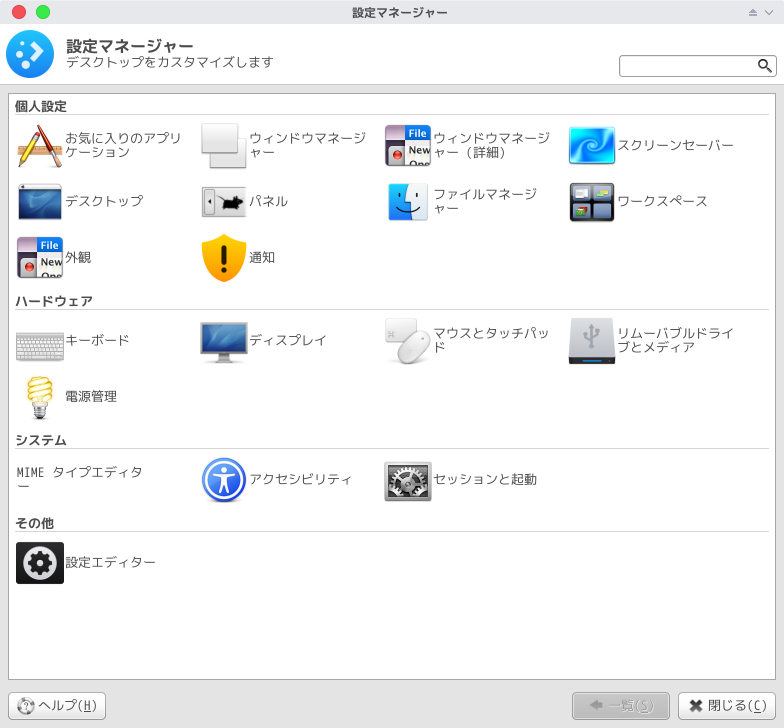Click the title bar roll-up triangle icon
784x728 pixels.
[752, 12]
